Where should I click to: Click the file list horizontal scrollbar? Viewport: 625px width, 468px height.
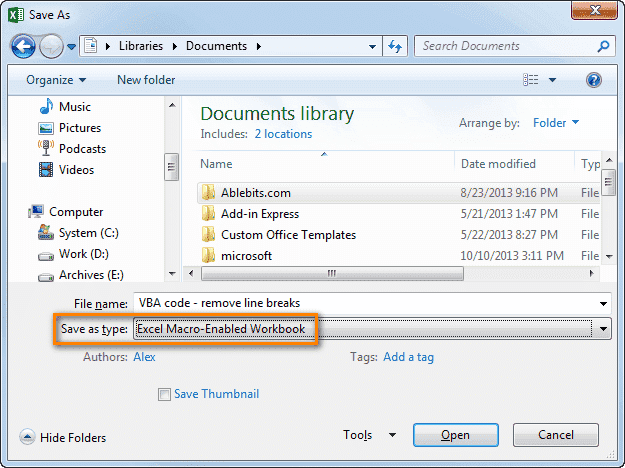[x=332, y=273]
